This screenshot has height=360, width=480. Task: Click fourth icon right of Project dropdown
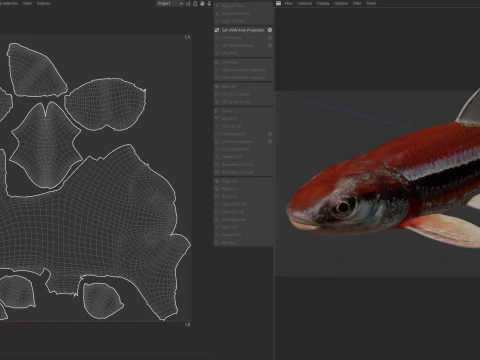coord(209,3)
